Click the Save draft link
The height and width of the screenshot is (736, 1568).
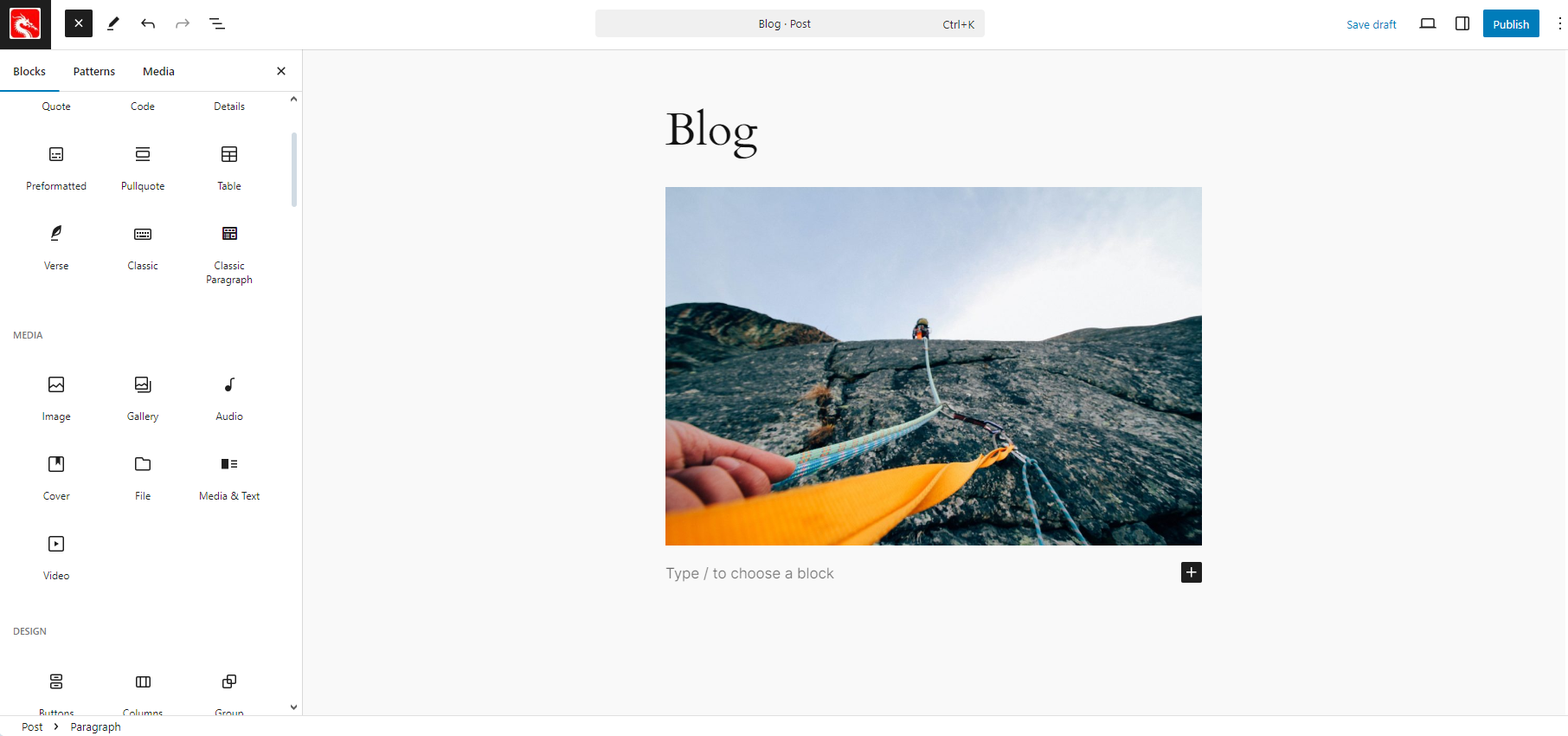point(1372,24)
